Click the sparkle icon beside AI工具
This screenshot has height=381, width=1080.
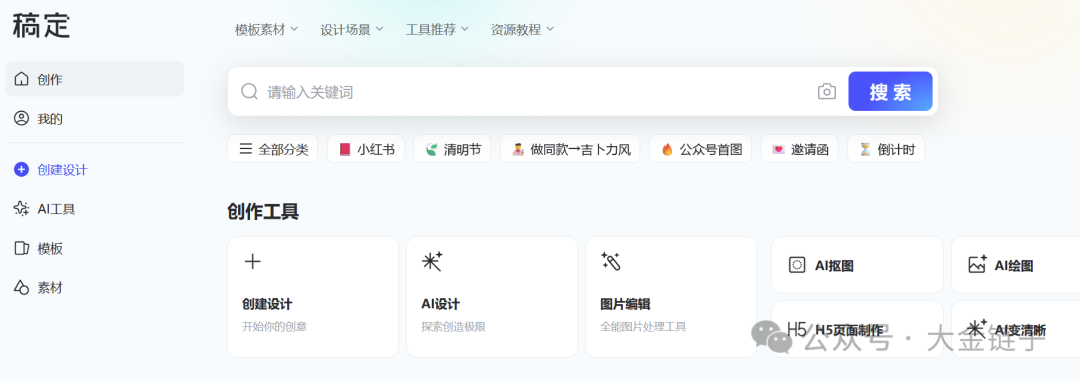22,209
